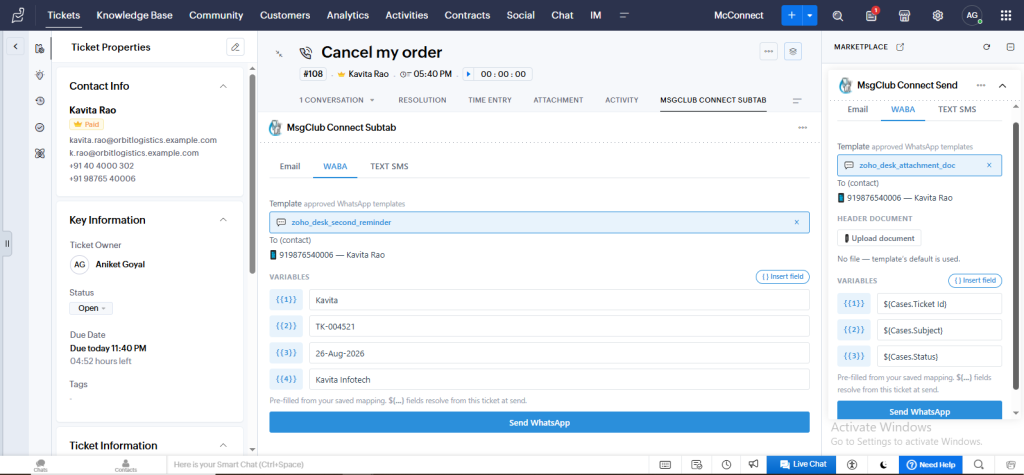
Task: Open the atom-shaped extensions sidebar icon
Action: [x=39, y=154]
